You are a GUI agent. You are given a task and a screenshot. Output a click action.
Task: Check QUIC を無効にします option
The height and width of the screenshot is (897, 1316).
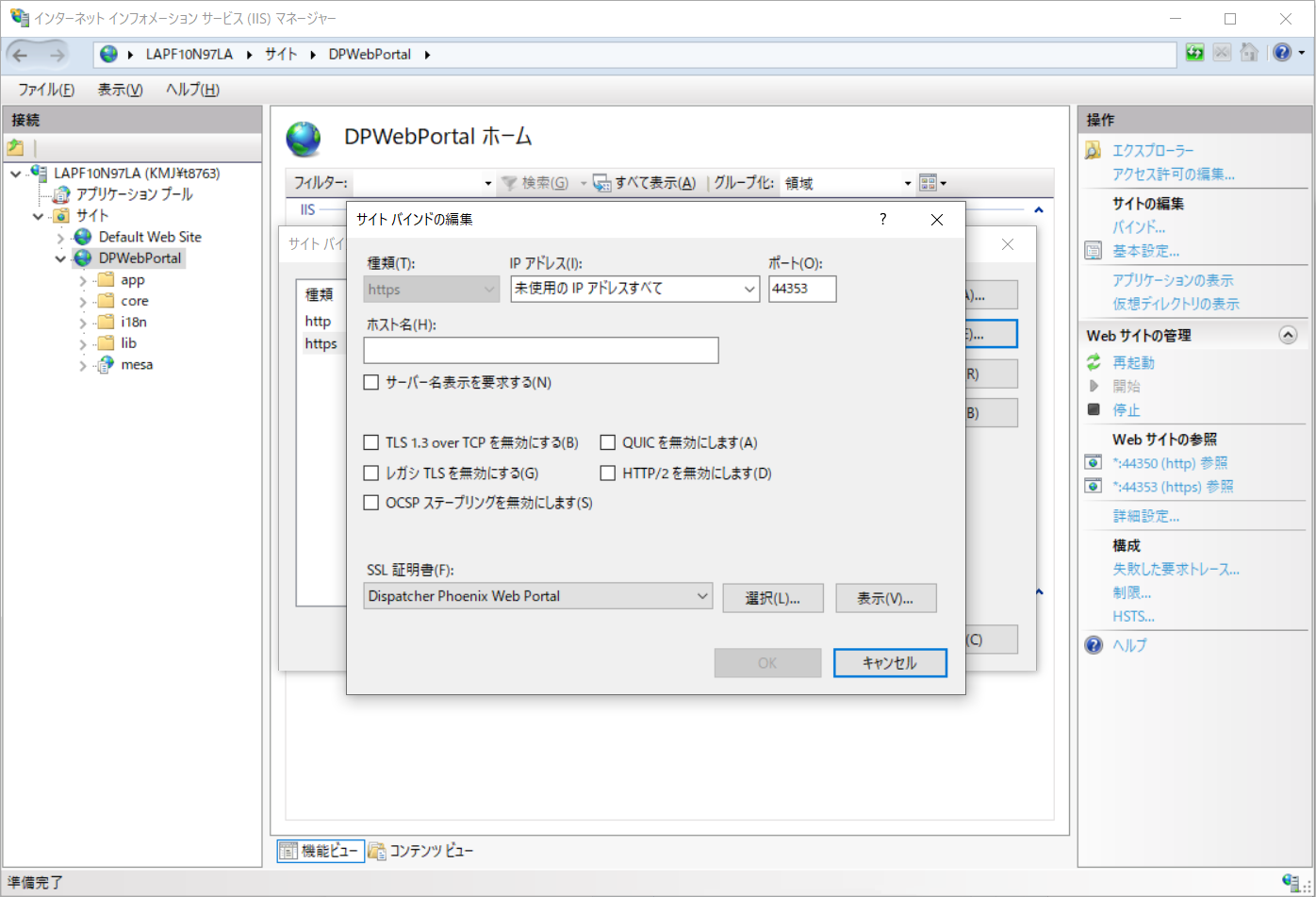(x=608, y=442)
